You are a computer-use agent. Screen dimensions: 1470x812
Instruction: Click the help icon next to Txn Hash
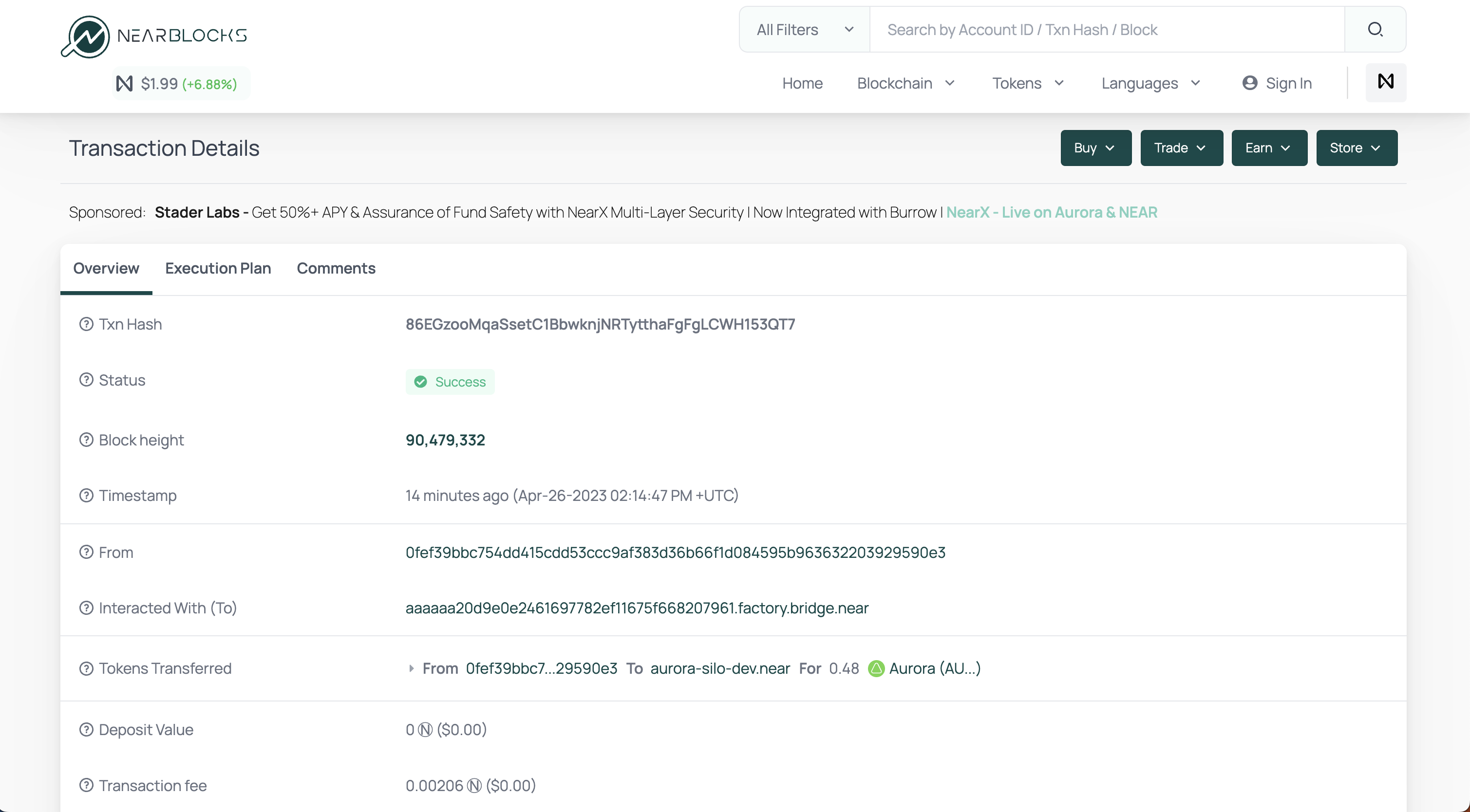(x=86, y=324)
